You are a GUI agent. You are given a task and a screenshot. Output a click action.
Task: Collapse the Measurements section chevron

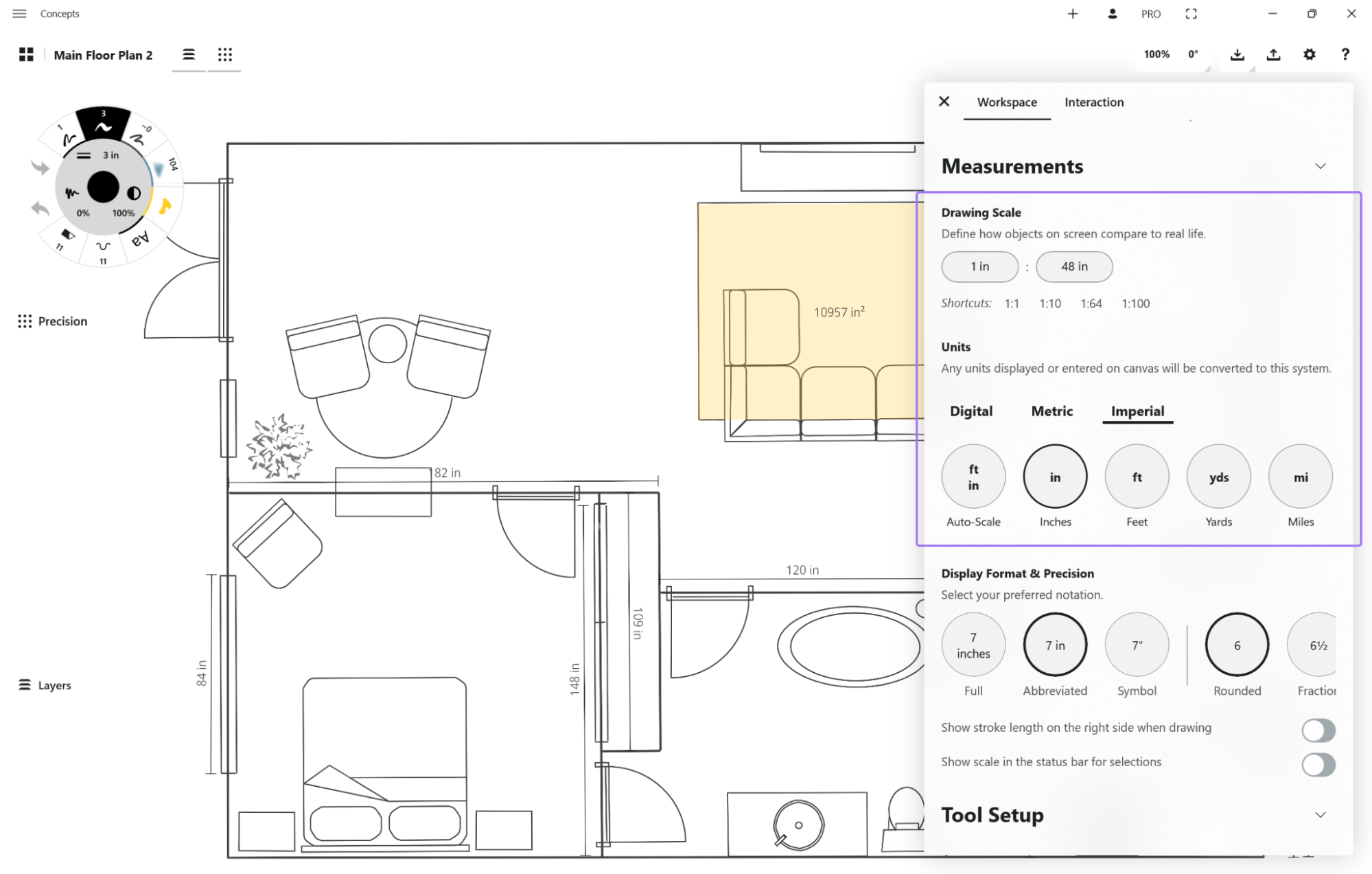(1320, 166)
